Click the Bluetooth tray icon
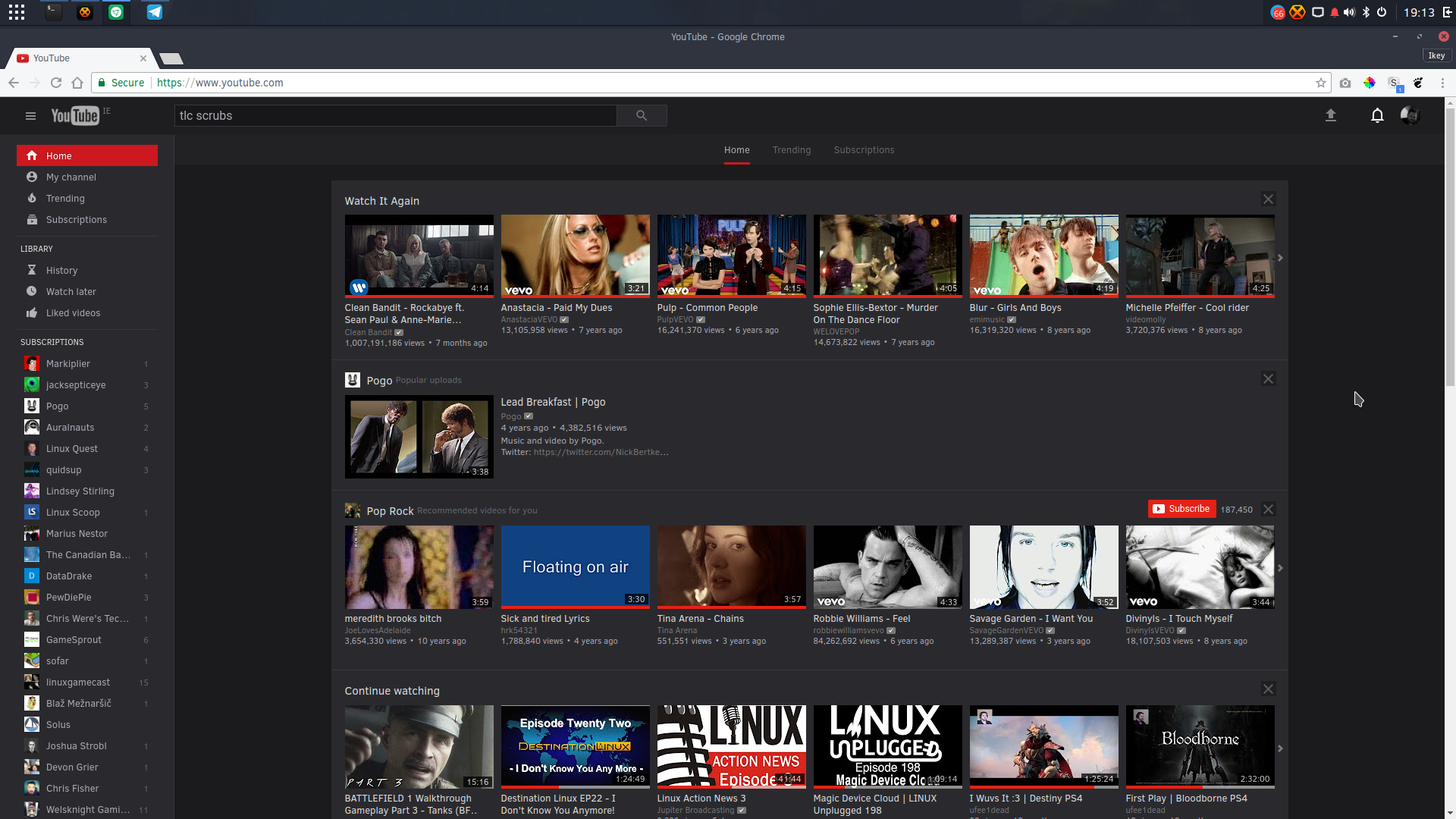The width and height of the screenshot is (1456, 819). tap(1367, 12)
